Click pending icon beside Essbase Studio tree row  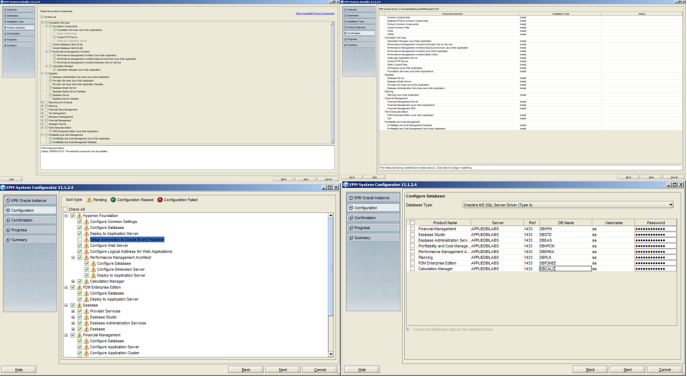[x=86, y=317]
